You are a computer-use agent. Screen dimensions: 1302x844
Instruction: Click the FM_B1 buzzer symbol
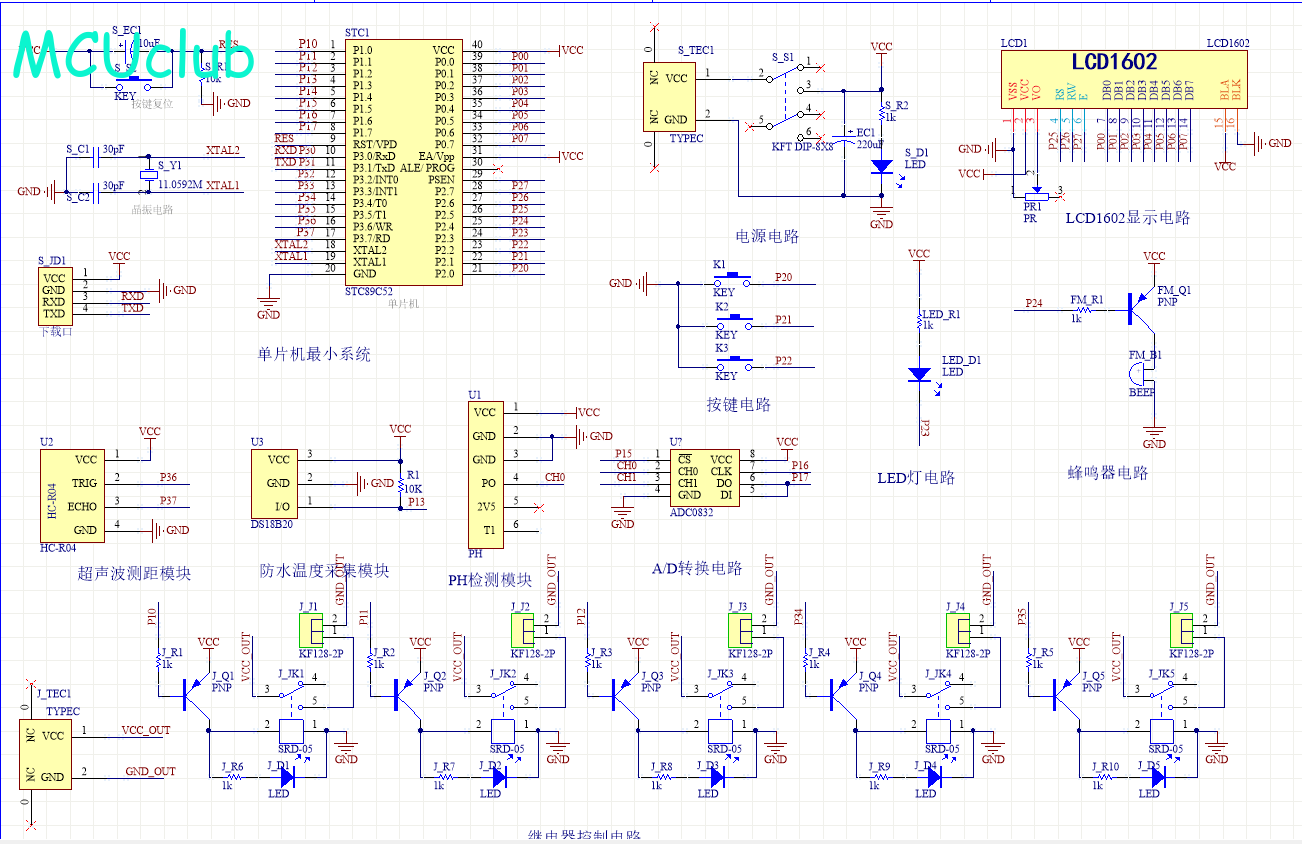pos(1139,374)
